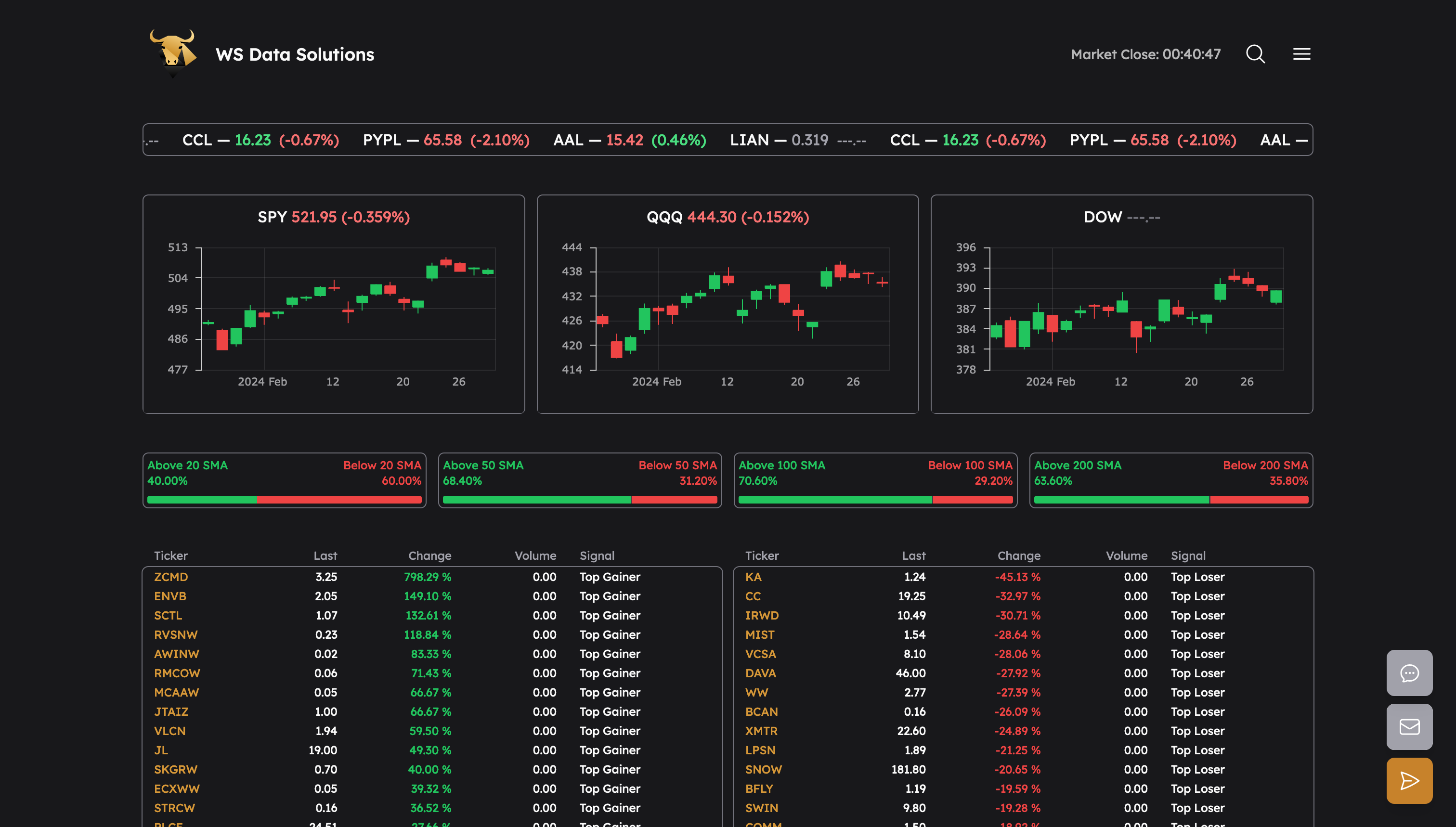Image resolution: width=1456 pixels, height=827 pixels.
Task: Open SWIN ticker row
Action: [x=1023, y=809]
